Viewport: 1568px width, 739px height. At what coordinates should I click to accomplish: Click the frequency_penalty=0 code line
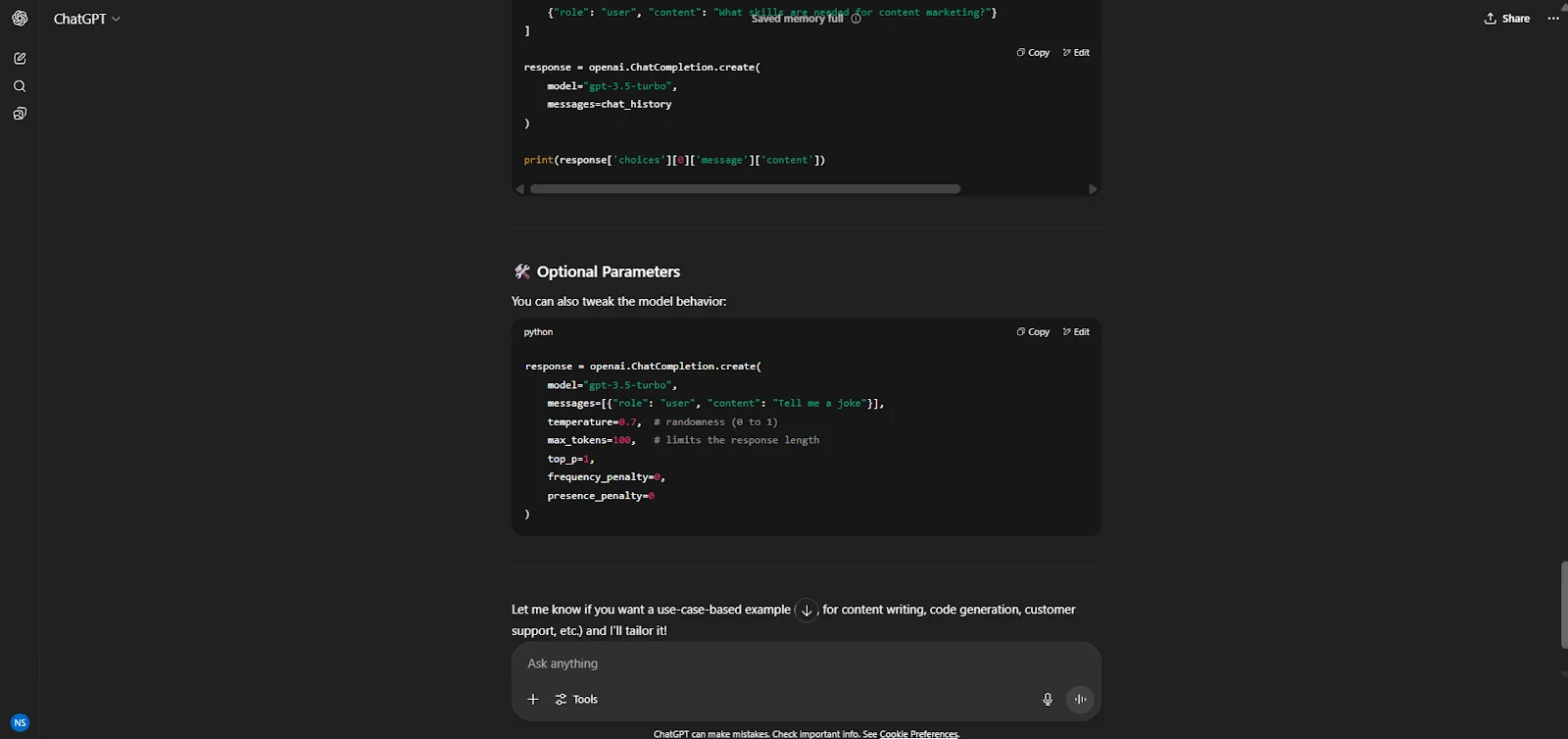tap(607, 477)
